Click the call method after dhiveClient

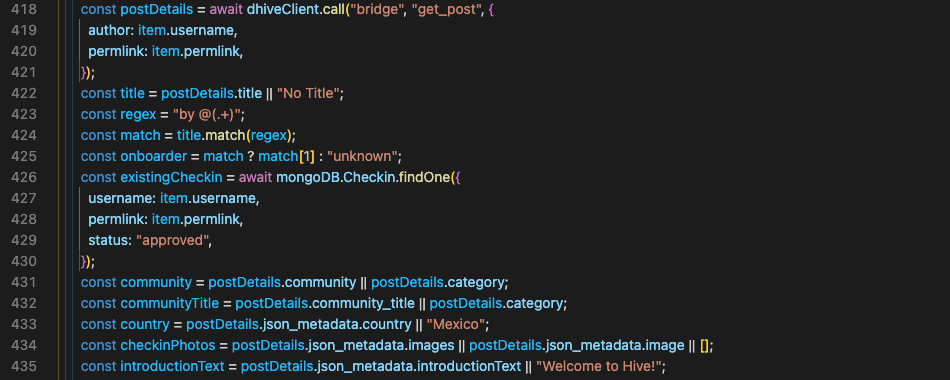(x=334, y=10)
